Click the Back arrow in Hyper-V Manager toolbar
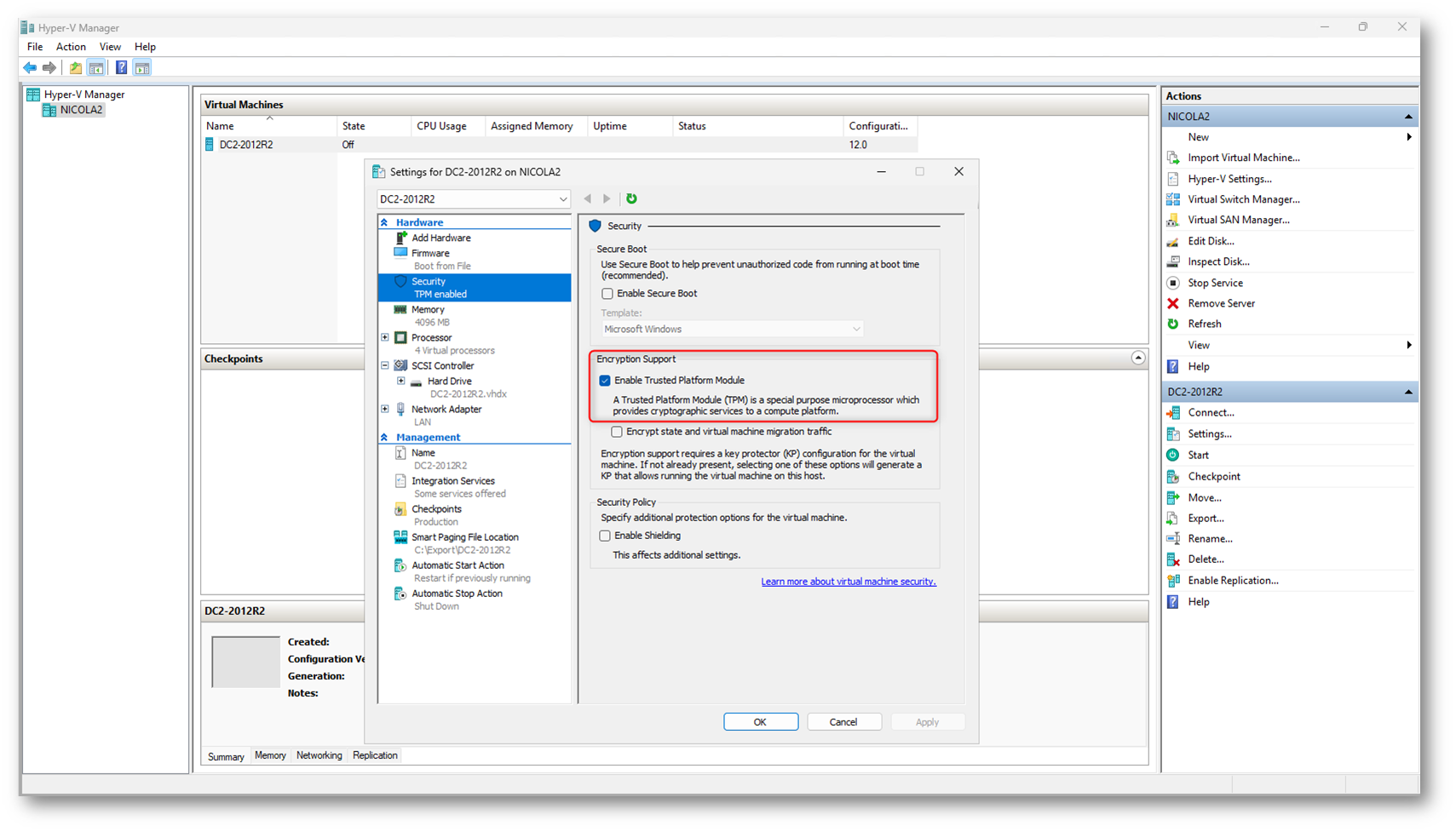The width and height of the screenshot is (1456, 832). tap(30, 68)
